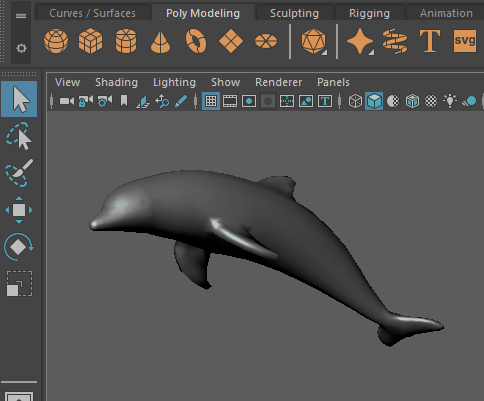Open the Rigging shelf tab
The image size is (484, 401).
point(369,13)
